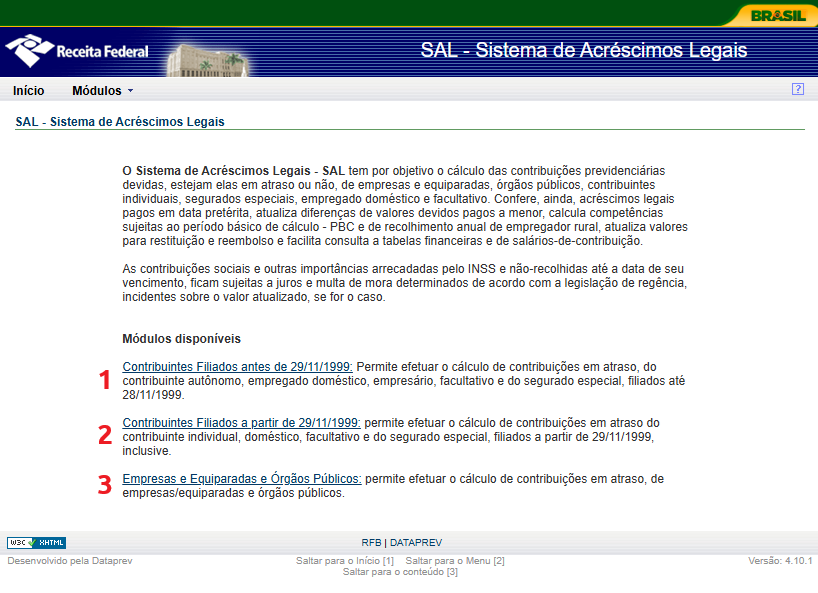
Task: Click the BRASIL government logo
Action: pos(777,15)
